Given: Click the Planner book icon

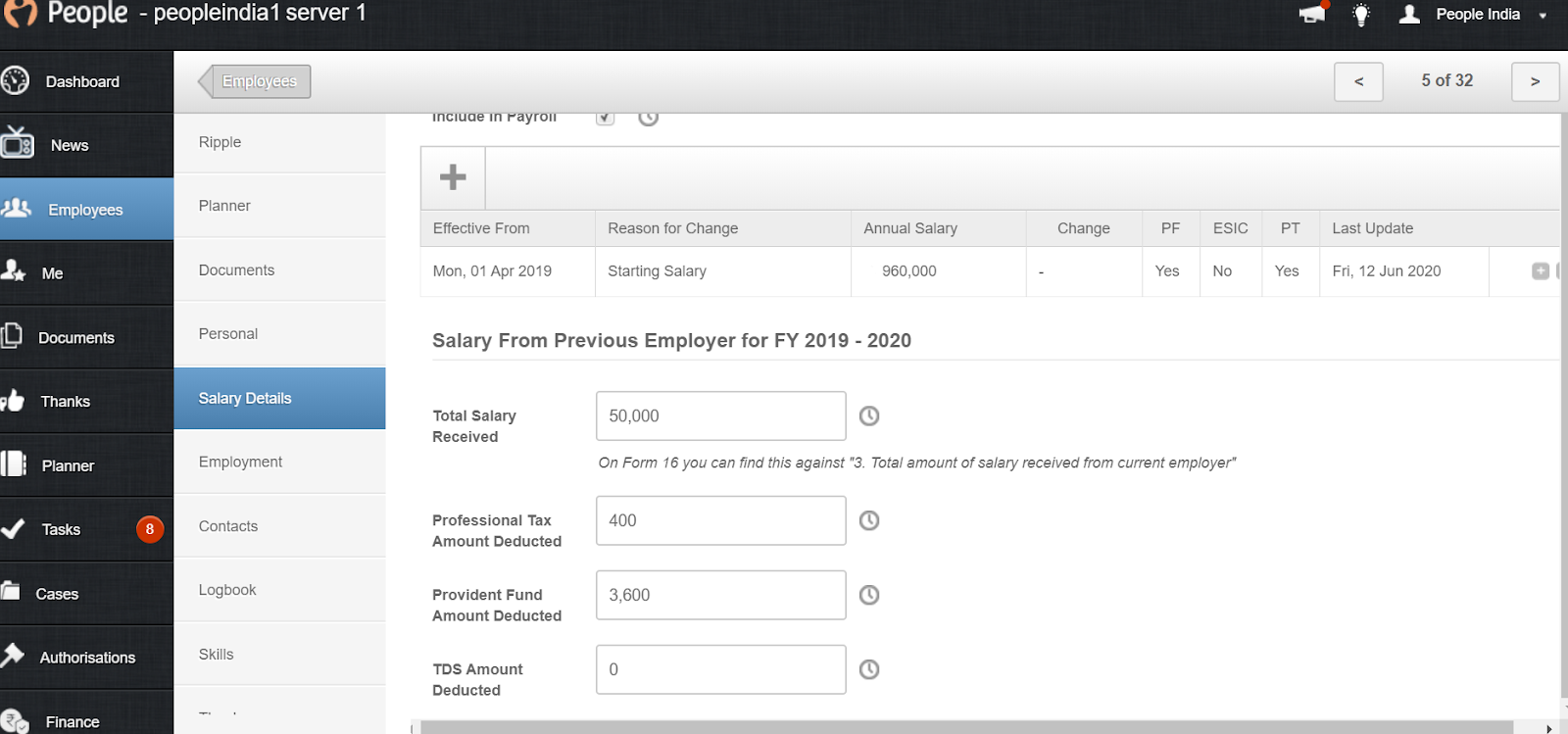Looking at the screenshot, I should point(14,464).
